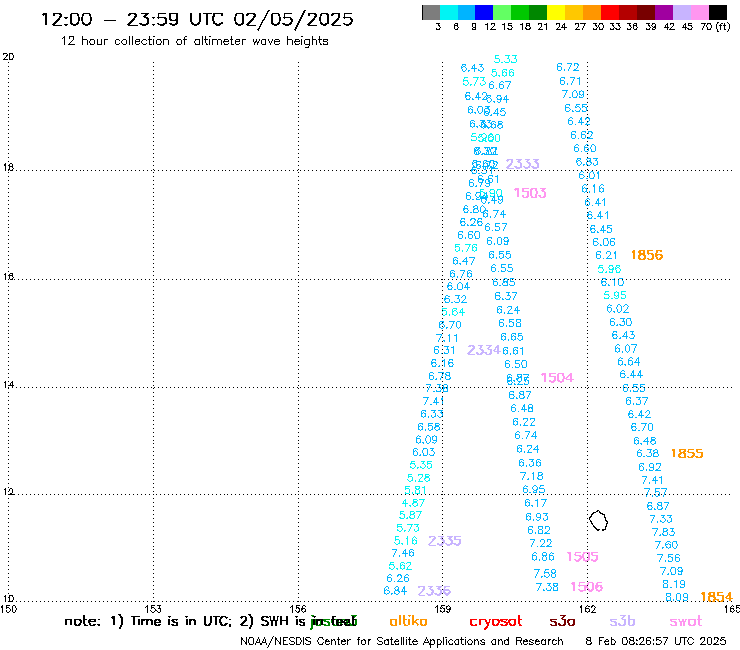Click the latitude axis label 20
The height and width of the screenshot is (650, 740).
(x=8, y=57)
